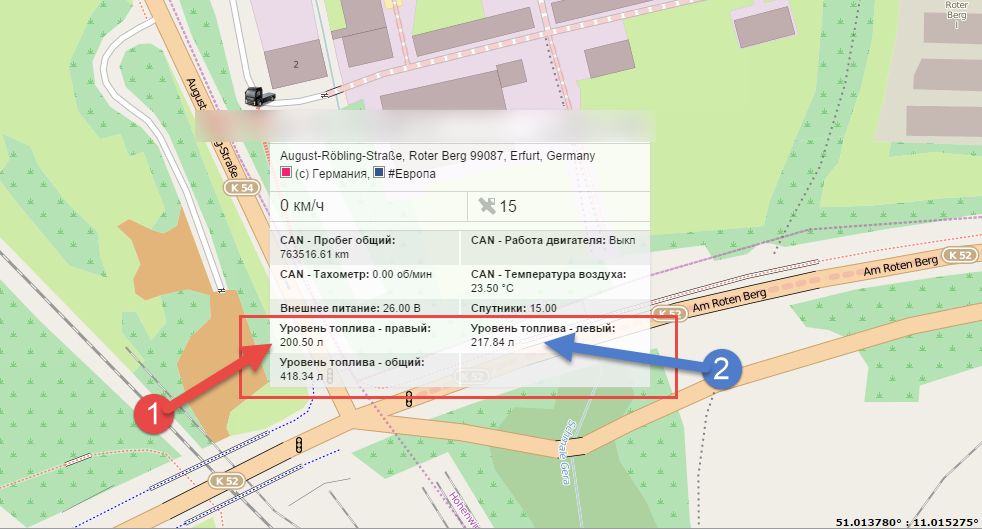Click traffic light icon under the red rectangle
This screenshot has height=529, width=982.
pos(408,401)
